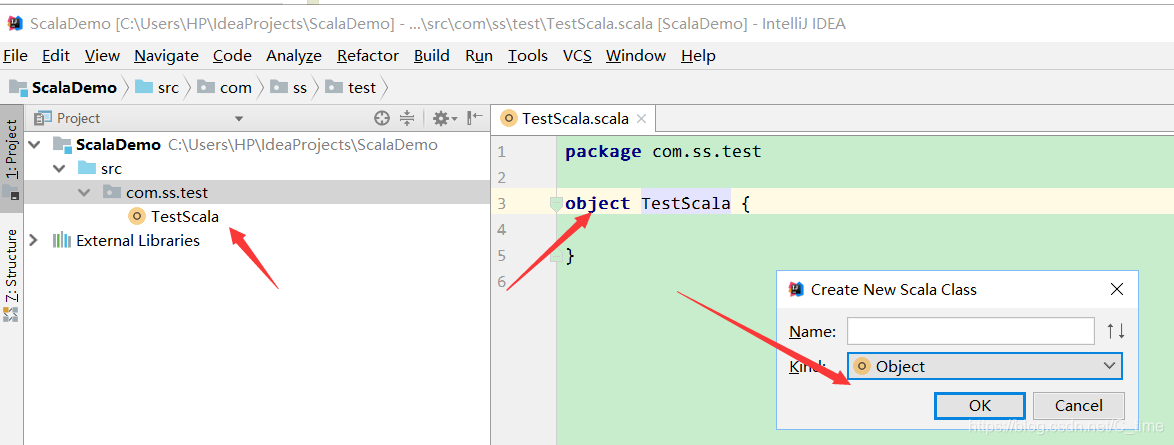Click the package keyword in editor
1174x445 pixels.
coord(603,152)
